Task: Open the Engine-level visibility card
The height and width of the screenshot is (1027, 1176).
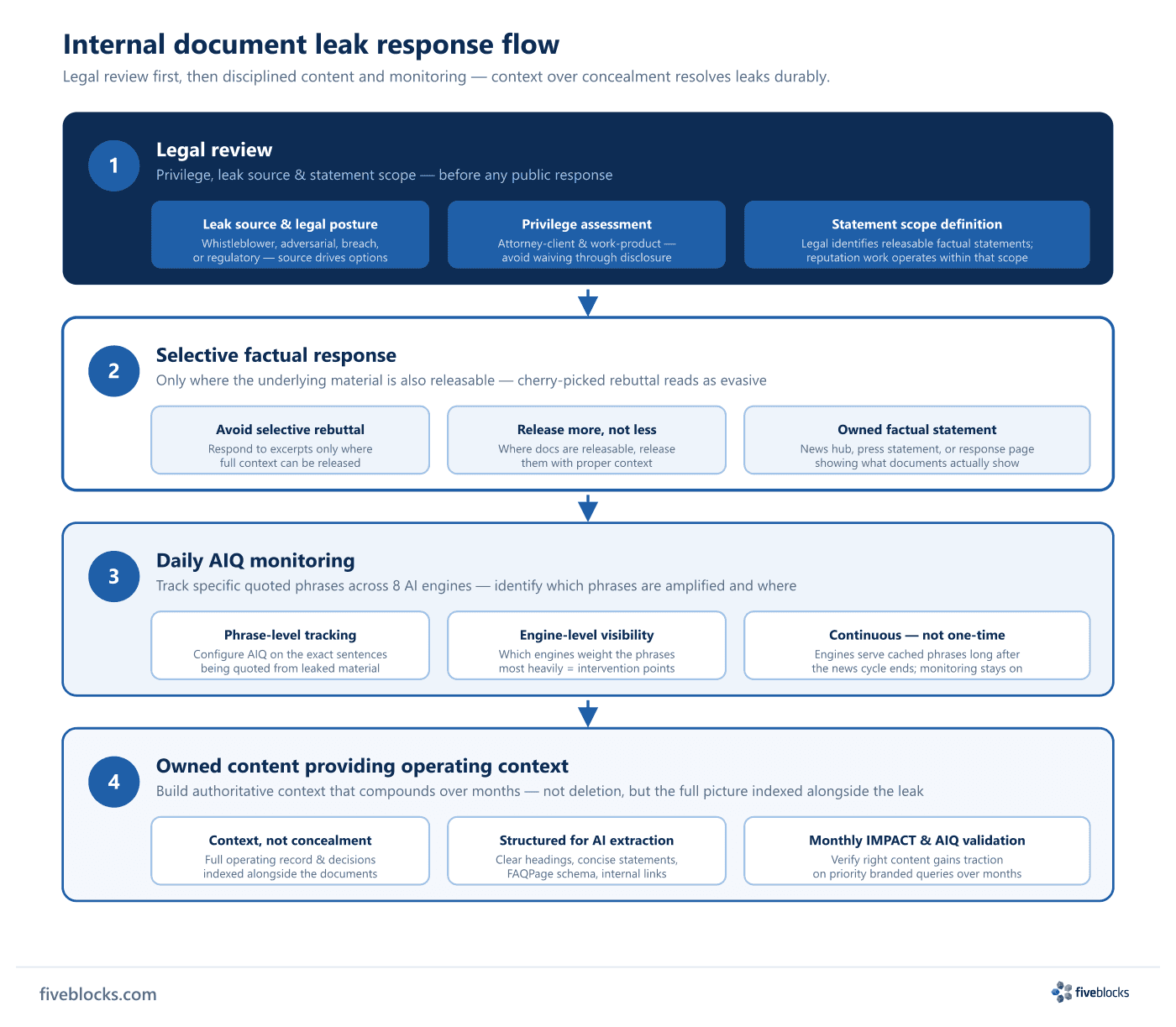Action: tap(586, 645)
